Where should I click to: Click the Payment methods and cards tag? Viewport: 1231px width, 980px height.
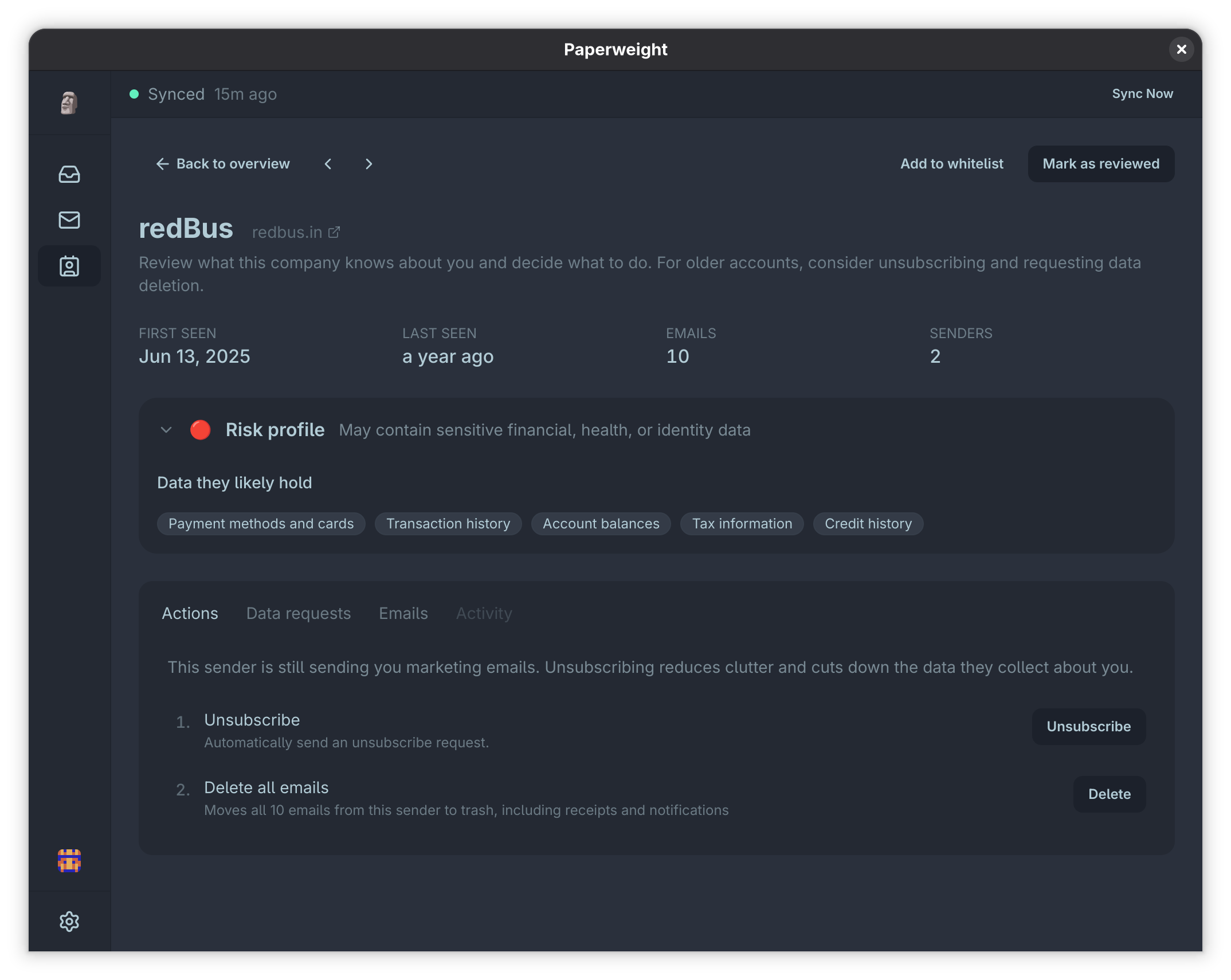(261, 524)
